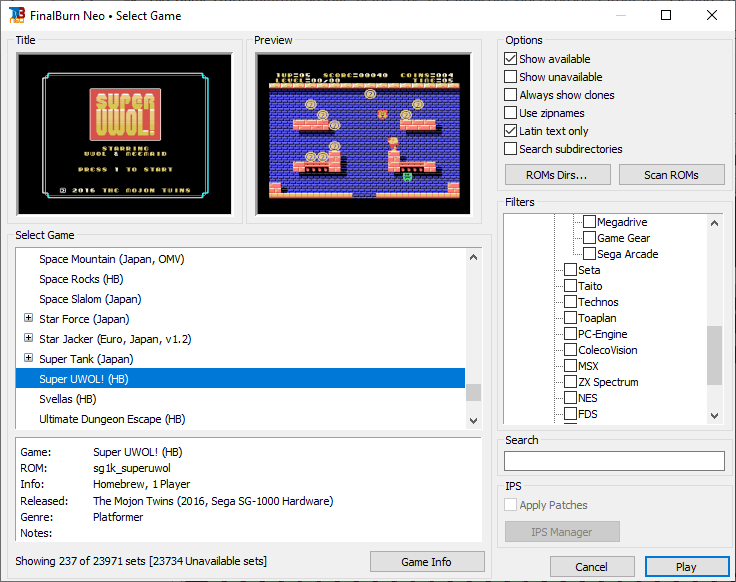
Task: Check the Game Gear filter
Action: (590, 237)
